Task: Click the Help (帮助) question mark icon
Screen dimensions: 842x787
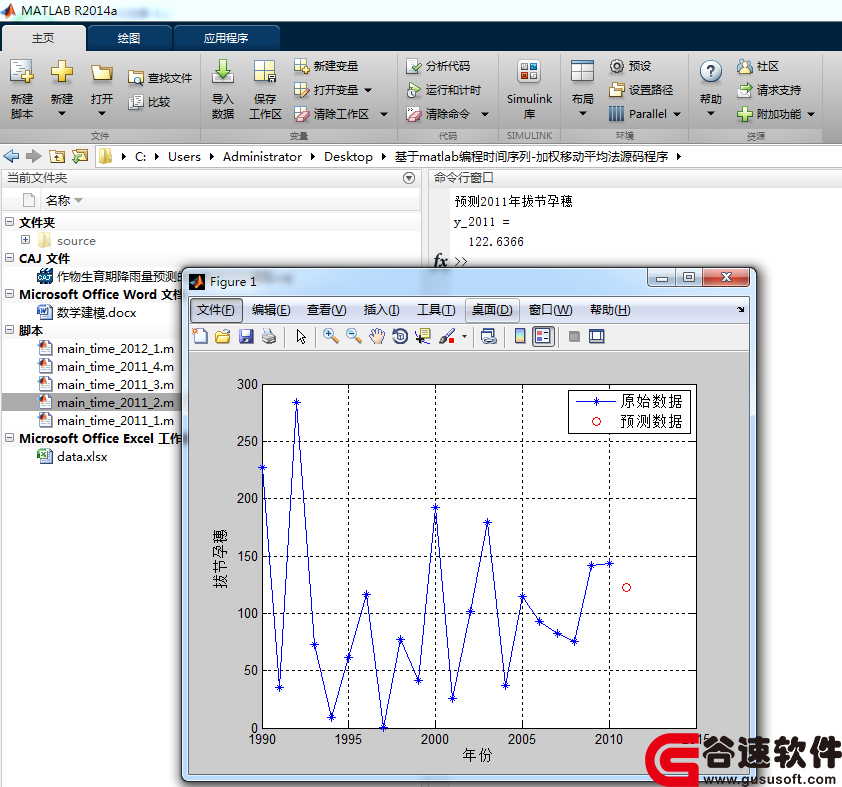Action: (710, 71)
